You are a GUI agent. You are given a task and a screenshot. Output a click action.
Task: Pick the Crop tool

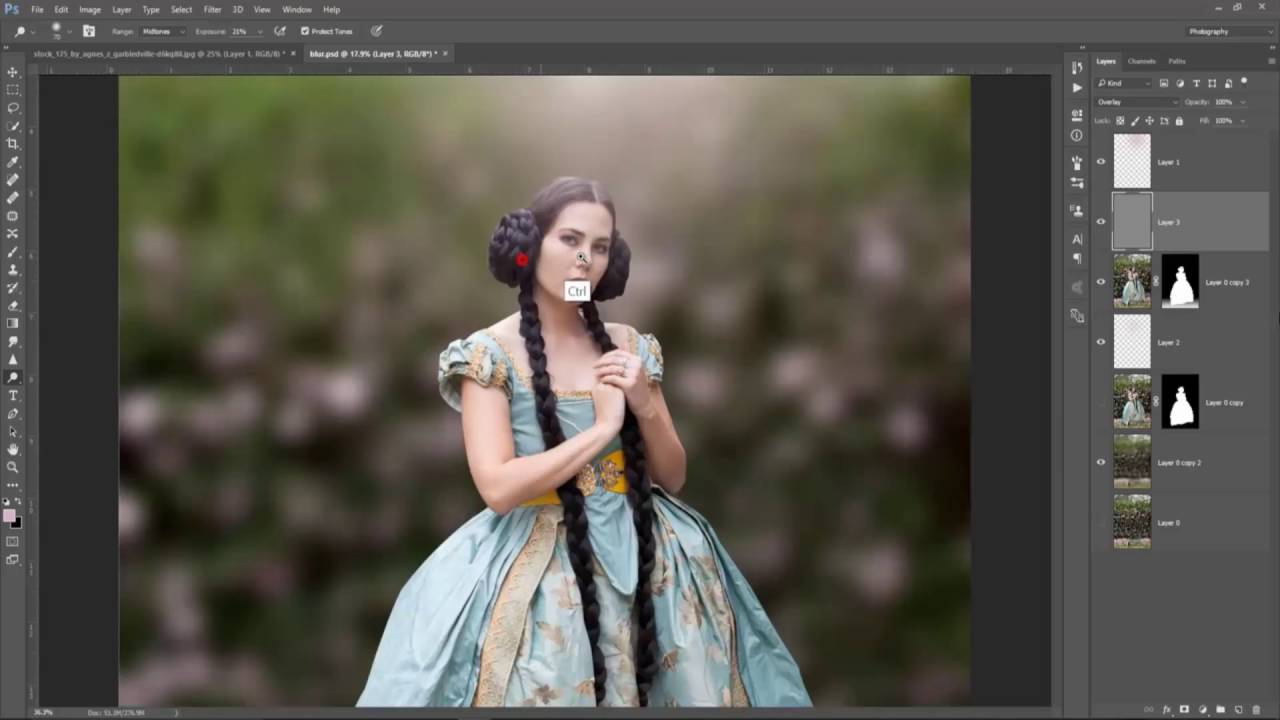[13, 144]
